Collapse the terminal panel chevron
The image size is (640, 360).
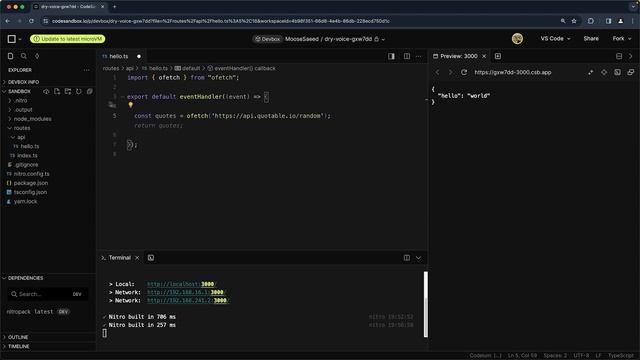point(418,258)
